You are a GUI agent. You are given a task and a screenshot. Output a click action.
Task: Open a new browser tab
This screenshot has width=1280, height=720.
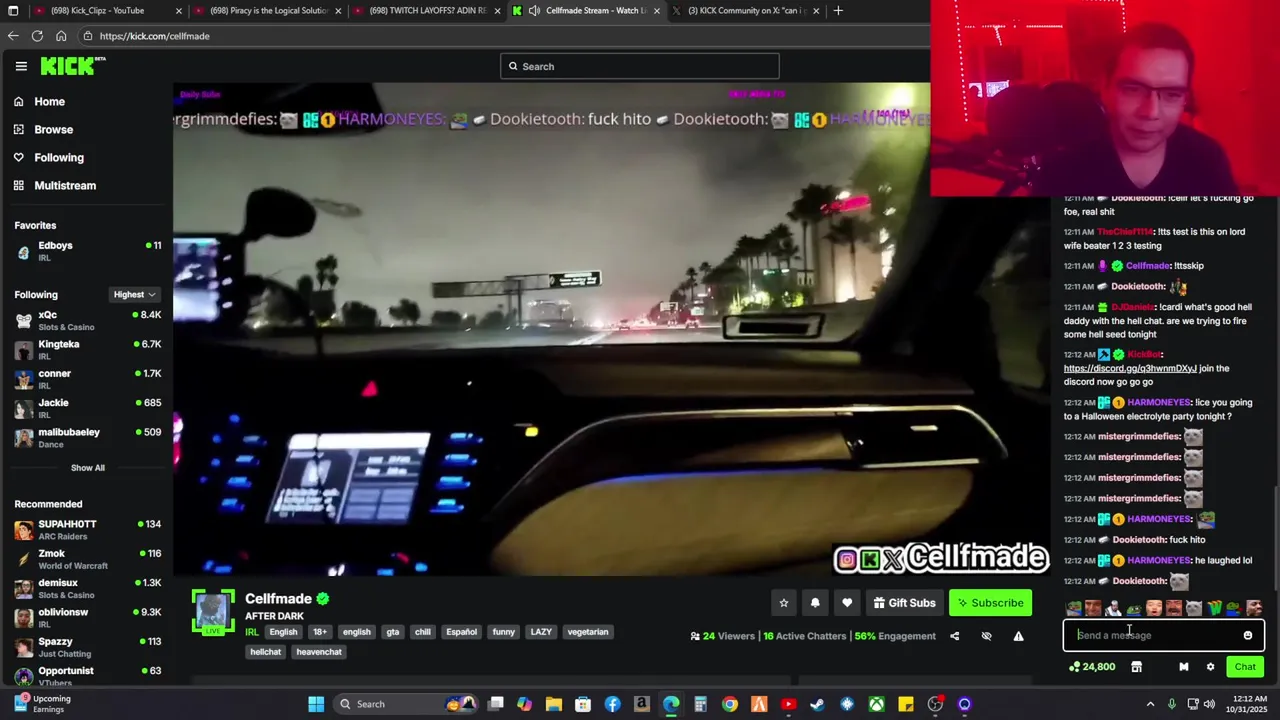point(838,11)
